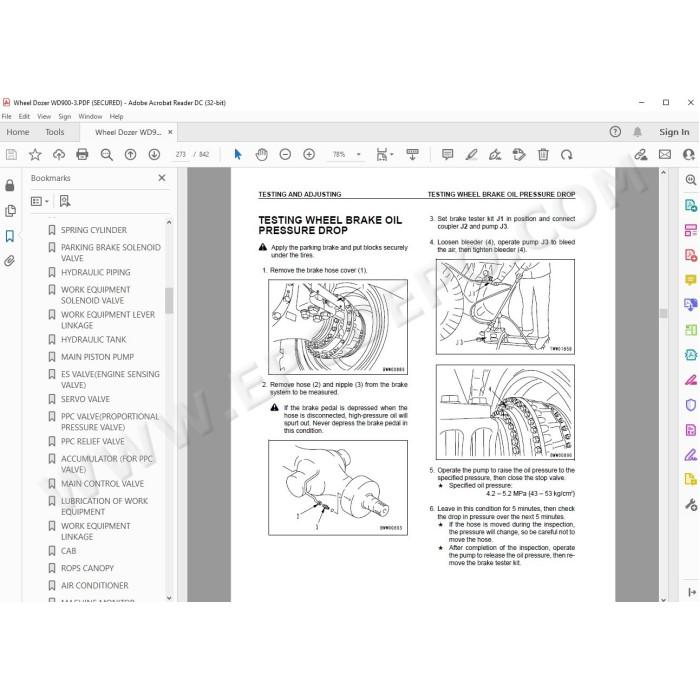700x700 pixels.
Task: Share a link to this file
Action: coord(641,154)
